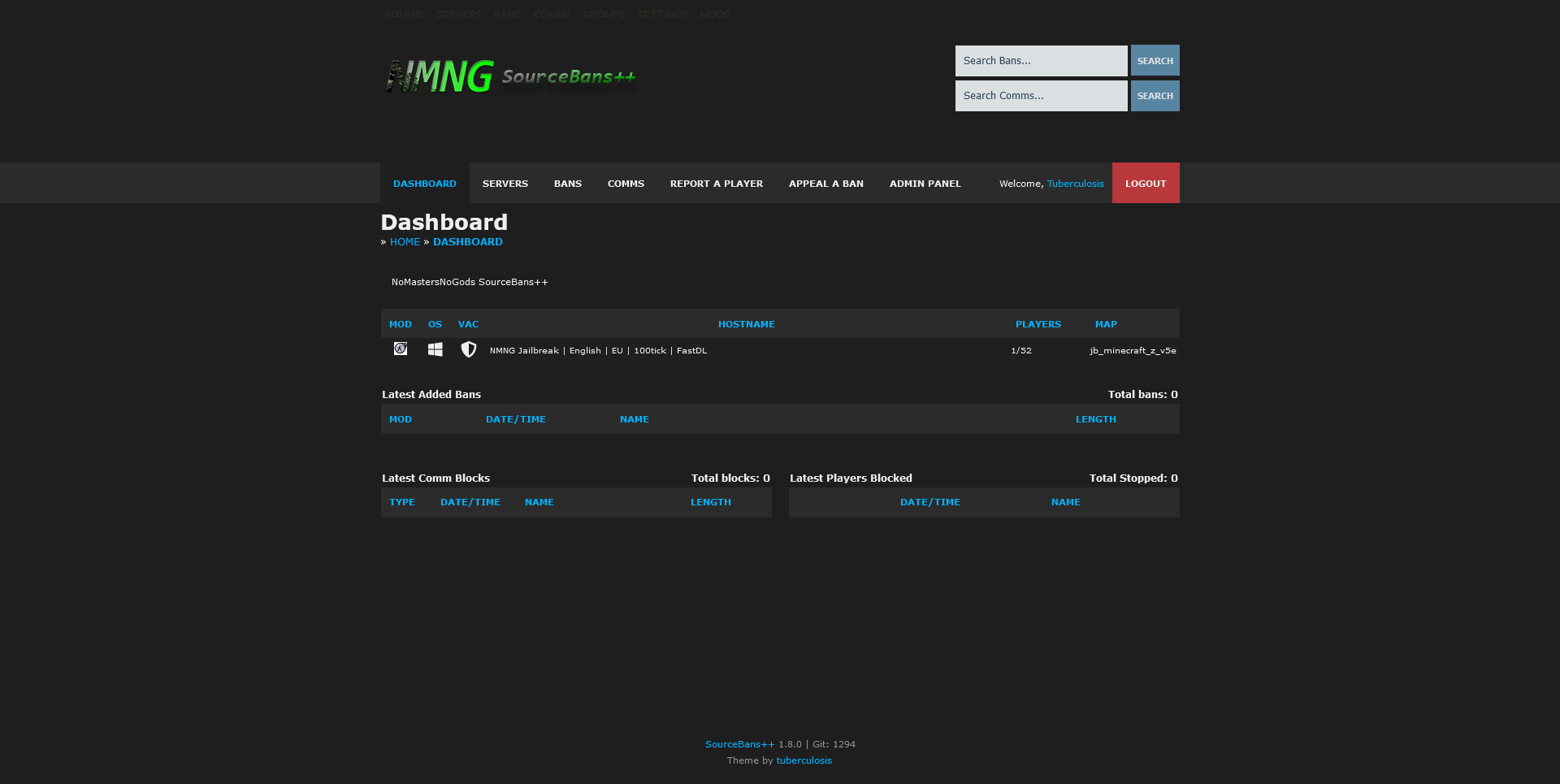Click LENGTH header in Latest Added Bans

tap(1096, 419)
